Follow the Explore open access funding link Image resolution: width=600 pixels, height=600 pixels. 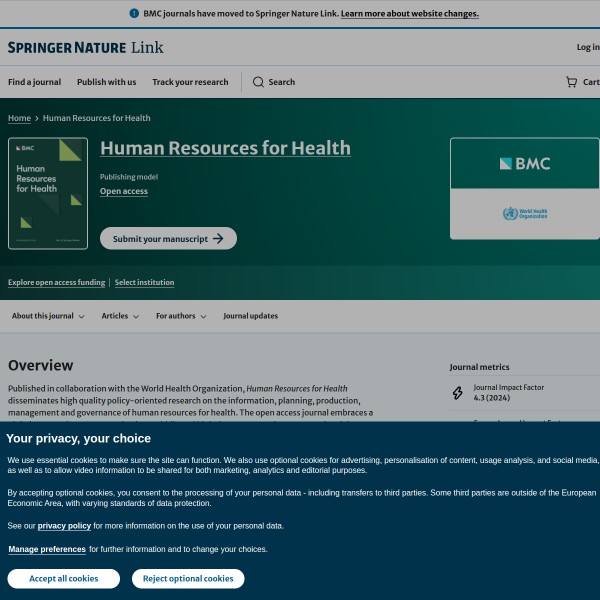tap(56, 283)
